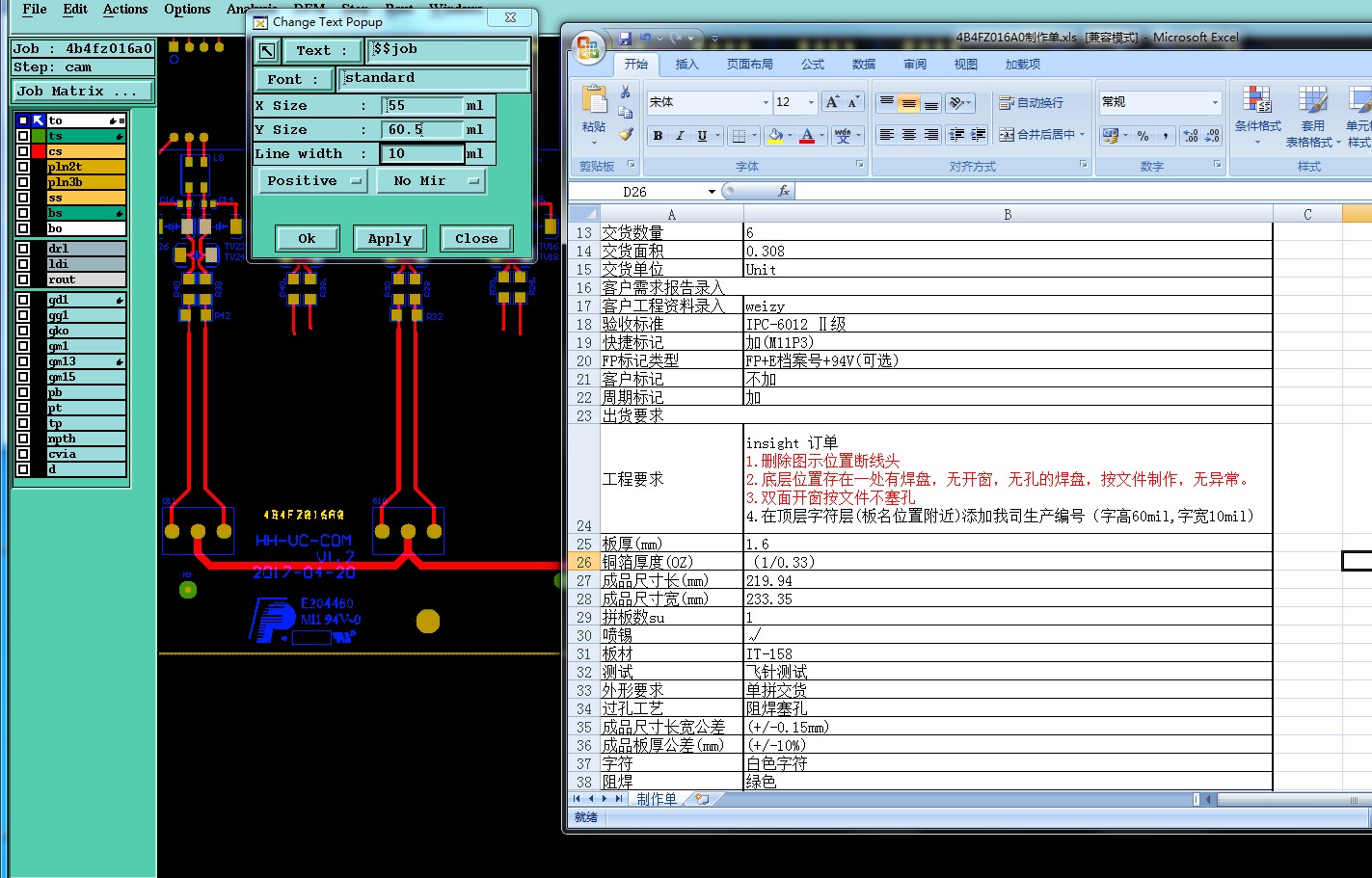This screenshot has width=1372, height=878.
Task: Switch to the 公式 (Formulas) ribbon tab
Action: (x=813, y=65)
